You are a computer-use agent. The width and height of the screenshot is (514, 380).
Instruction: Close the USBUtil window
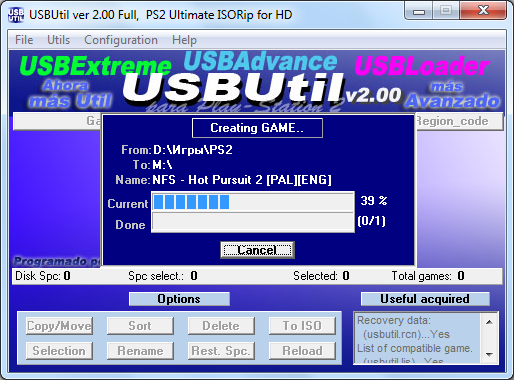point(483,11)
